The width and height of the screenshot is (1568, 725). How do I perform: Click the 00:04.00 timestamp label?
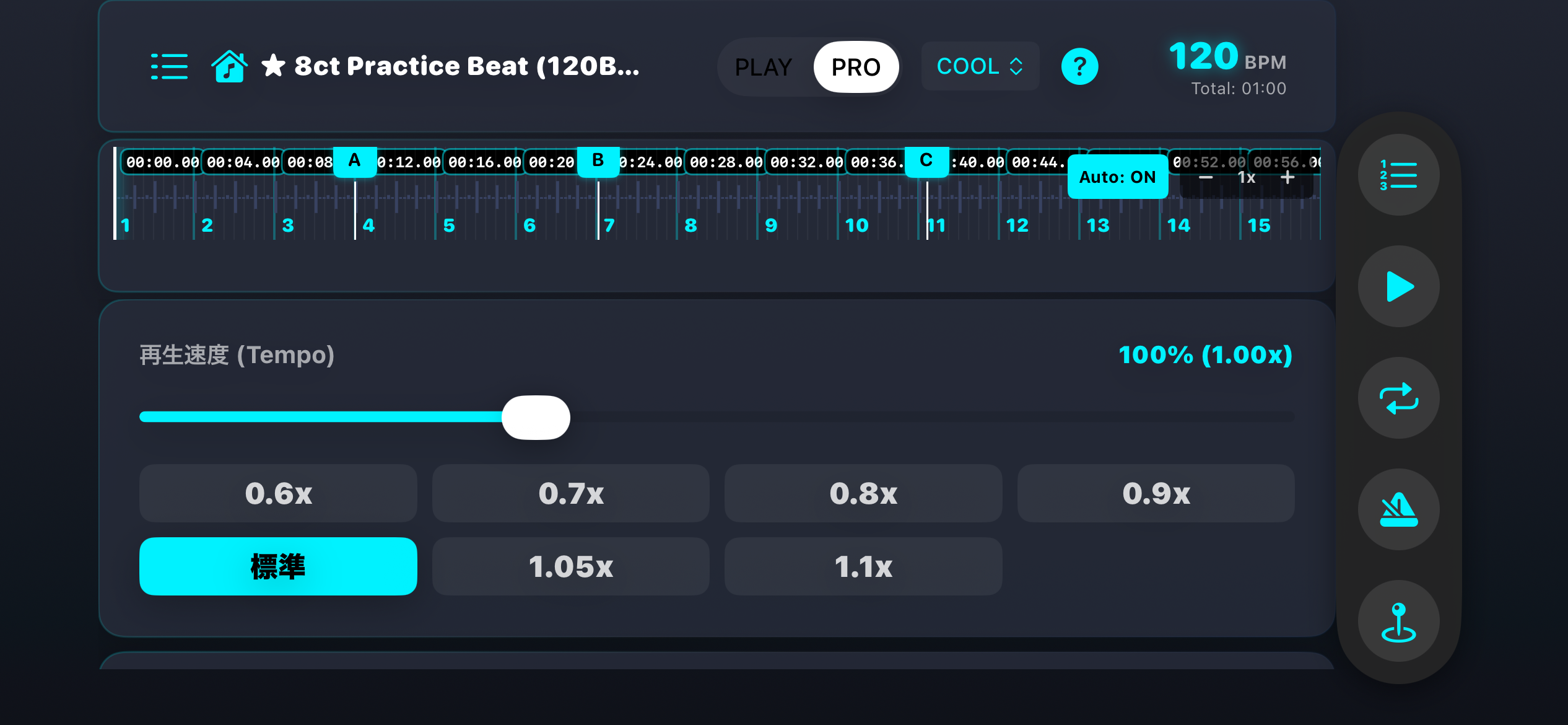243,162
